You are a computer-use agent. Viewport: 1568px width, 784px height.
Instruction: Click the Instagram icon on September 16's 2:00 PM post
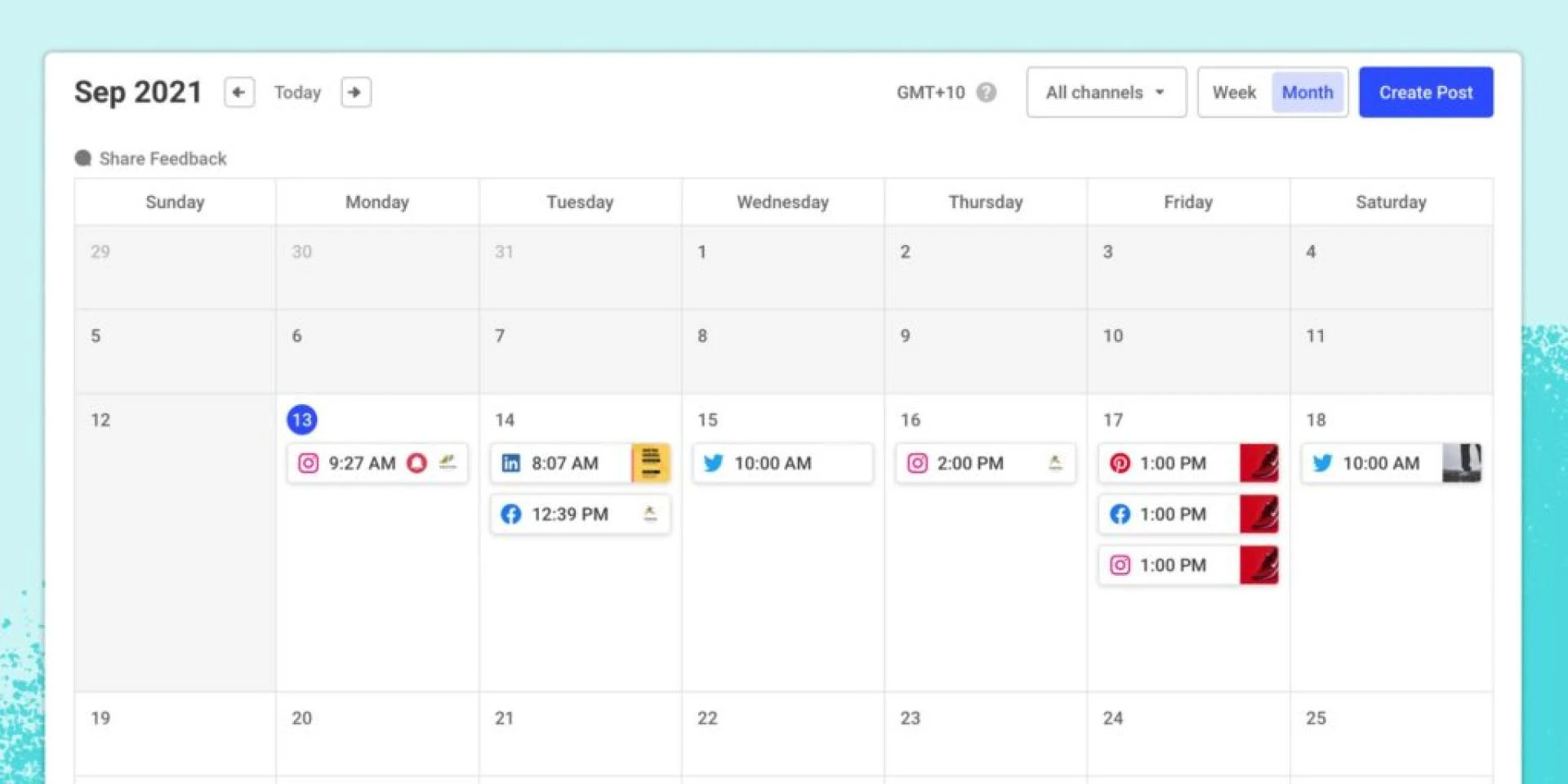[x=917, y=463]
